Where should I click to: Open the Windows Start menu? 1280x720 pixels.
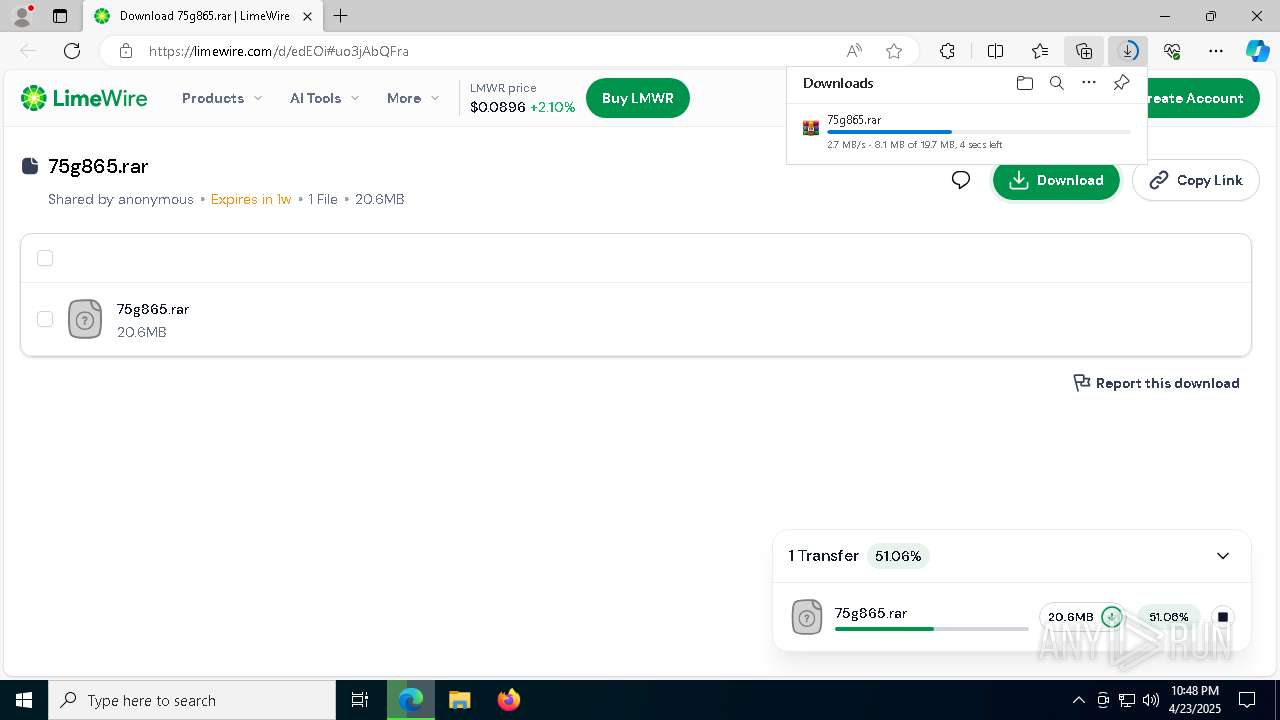point(24,700)
